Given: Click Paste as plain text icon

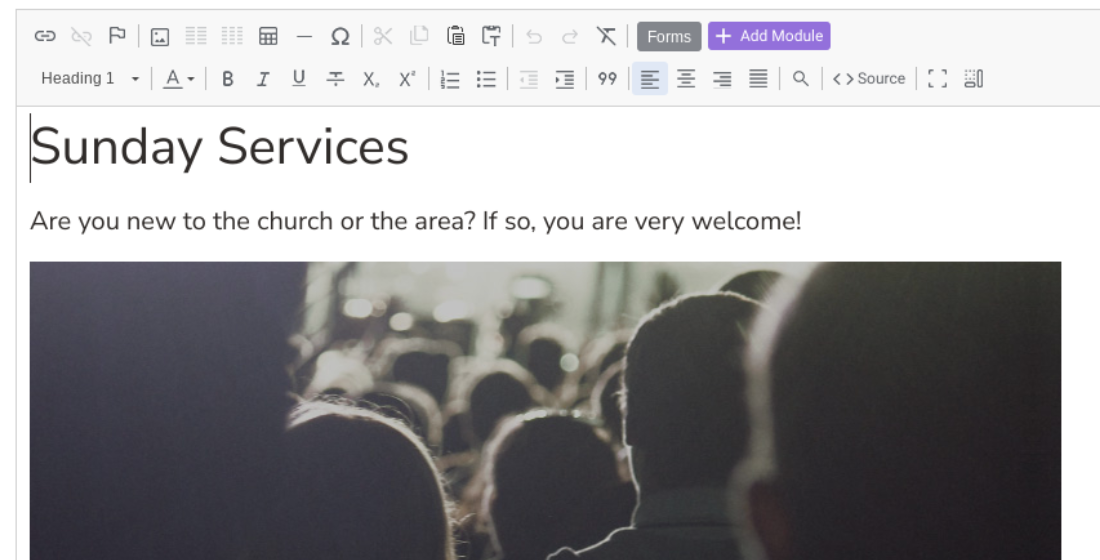Looking at the screenshot, I should [x=491, y=36].
